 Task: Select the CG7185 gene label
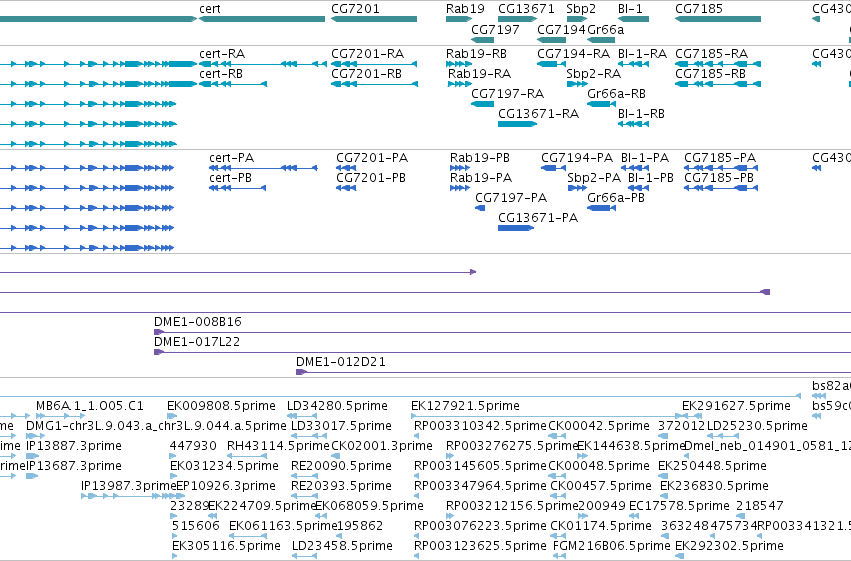(698, 9)
